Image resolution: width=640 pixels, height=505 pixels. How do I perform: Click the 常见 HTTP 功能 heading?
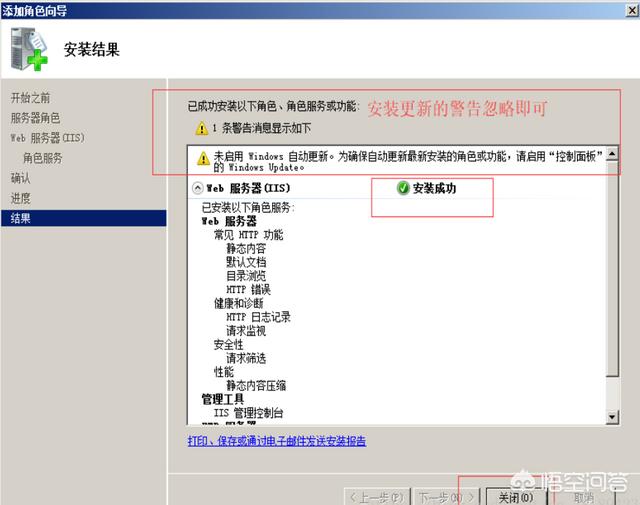(249, 235)
